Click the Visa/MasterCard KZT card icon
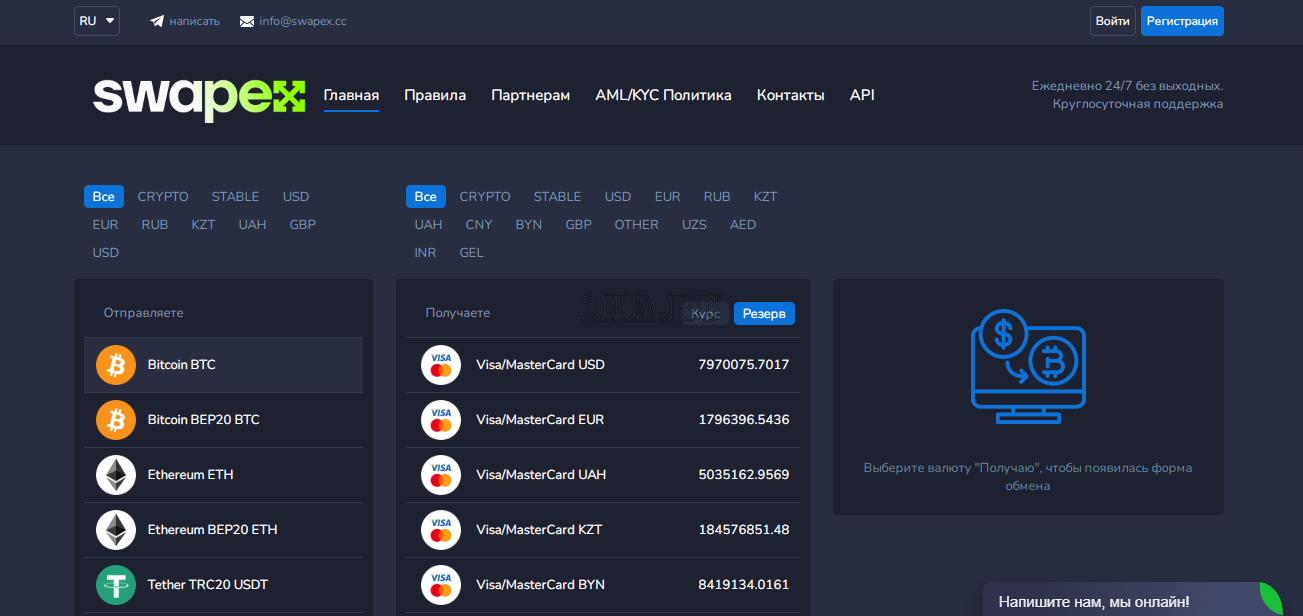 440,530
